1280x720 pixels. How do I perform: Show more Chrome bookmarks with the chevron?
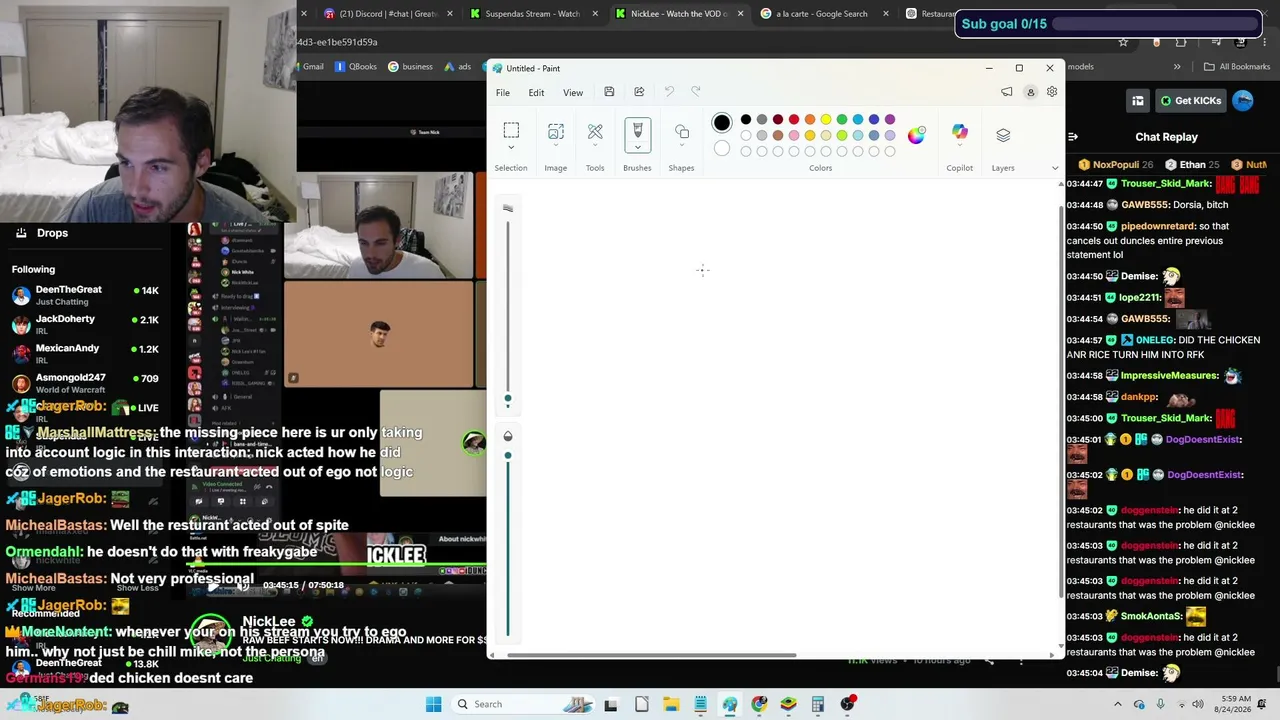pos(1177,67)
